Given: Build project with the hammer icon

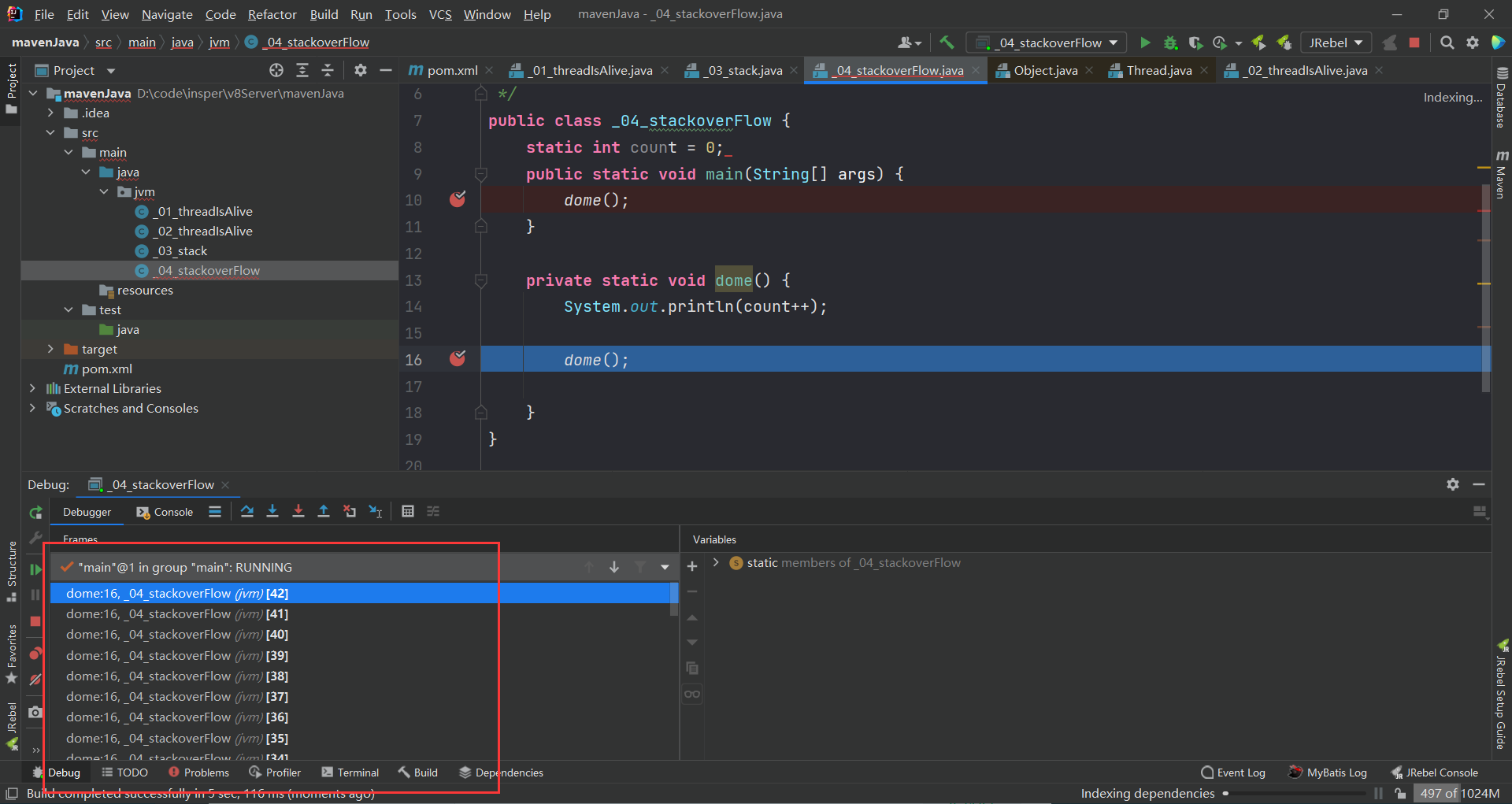Looking at the screenshot, I should 947,43.
